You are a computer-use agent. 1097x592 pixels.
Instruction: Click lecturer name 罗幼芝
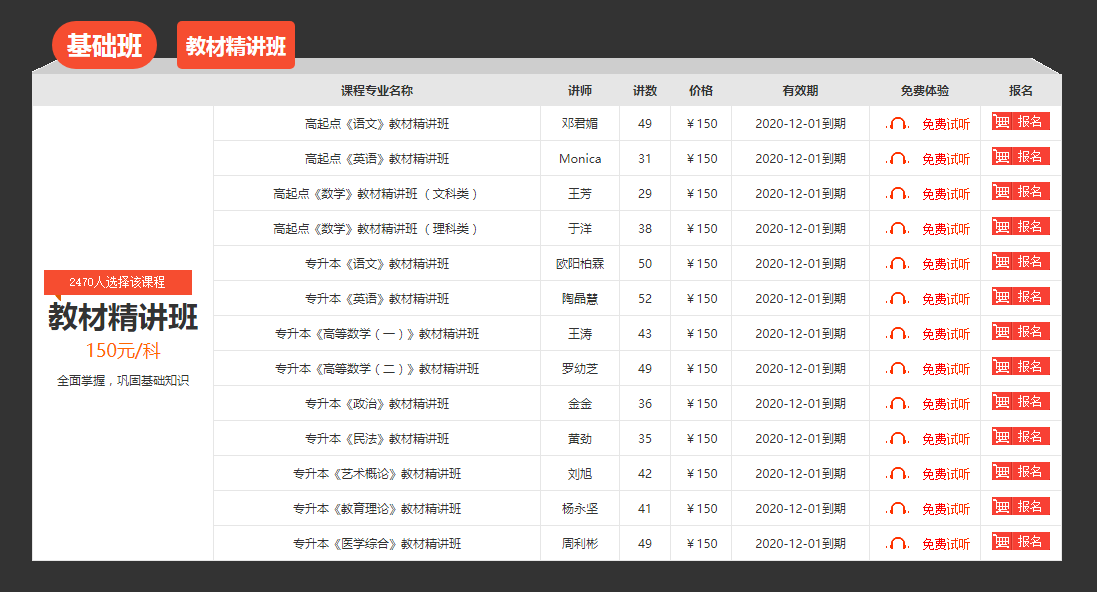(580, 369)
